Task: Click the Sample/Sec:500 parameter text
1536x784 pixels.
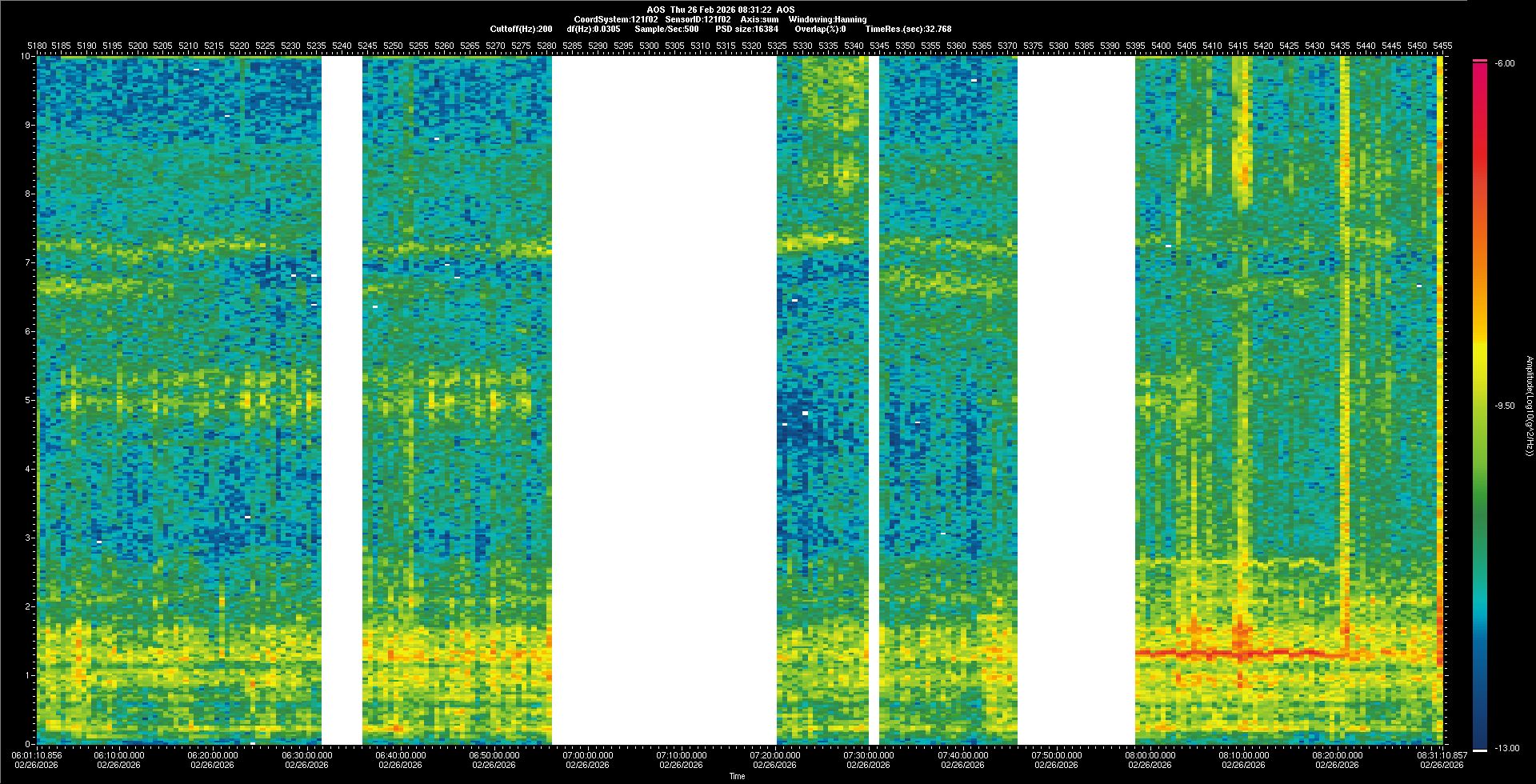Action: click(666, 29)
